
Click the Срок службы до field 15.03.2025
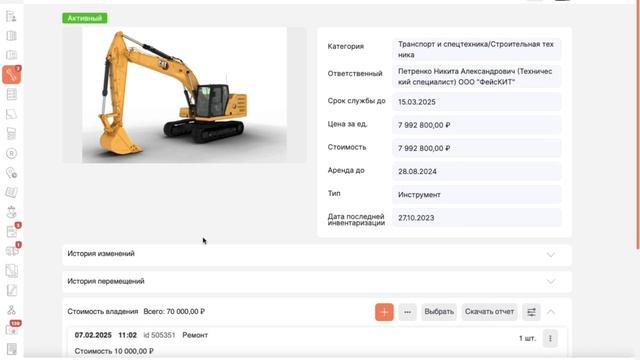pyautogui.click(x=476, y=102)
